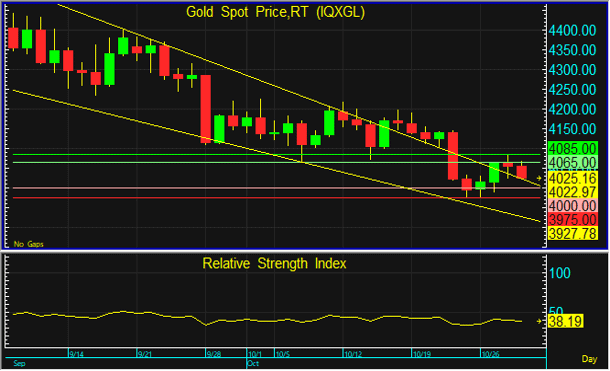Click the light green 4065.00 level tag
The image size is (610, 371).
pos(573,163)
